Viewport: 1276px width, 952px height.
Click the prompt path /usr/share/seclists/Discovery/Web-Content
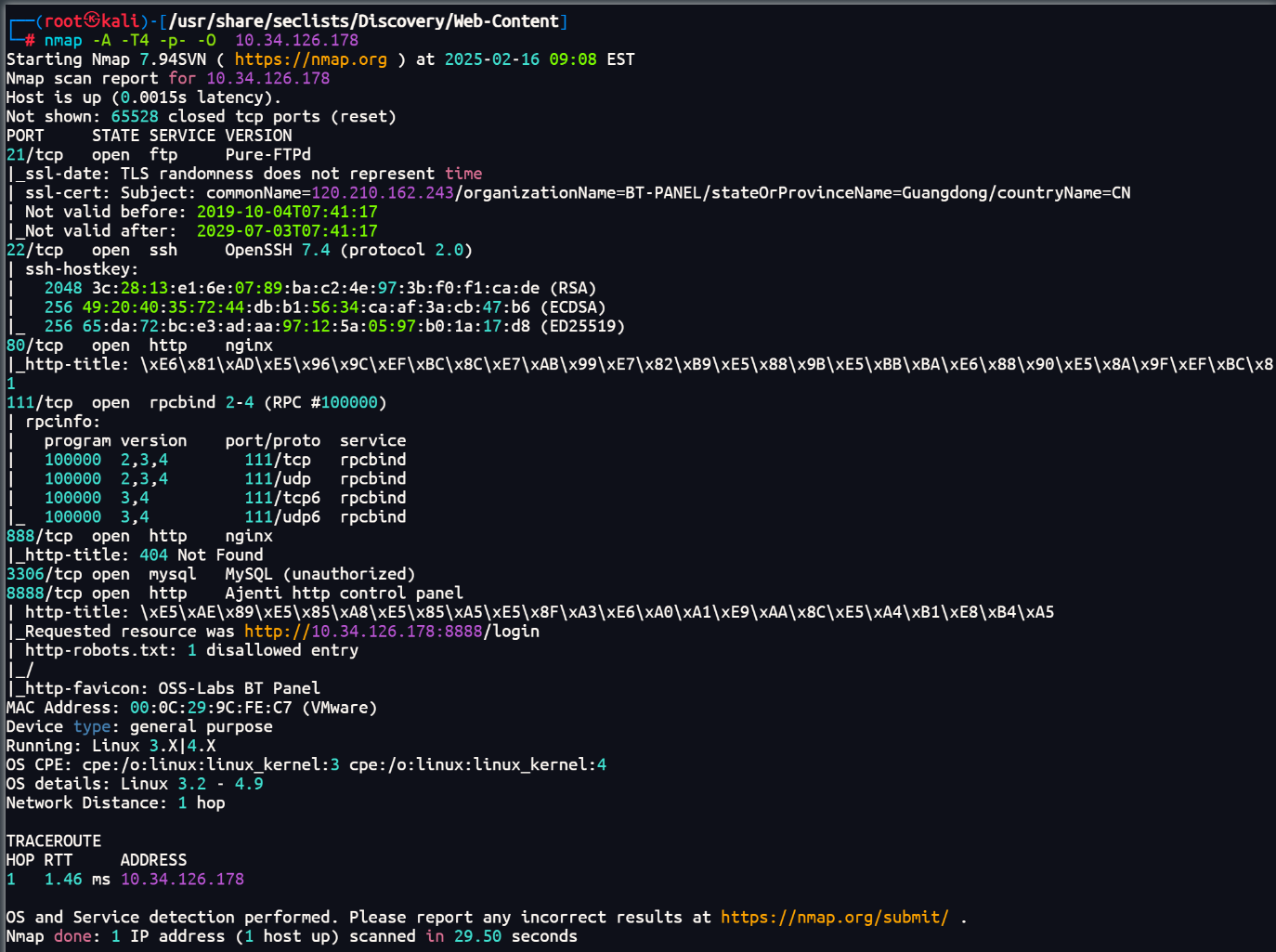point(365,20)
